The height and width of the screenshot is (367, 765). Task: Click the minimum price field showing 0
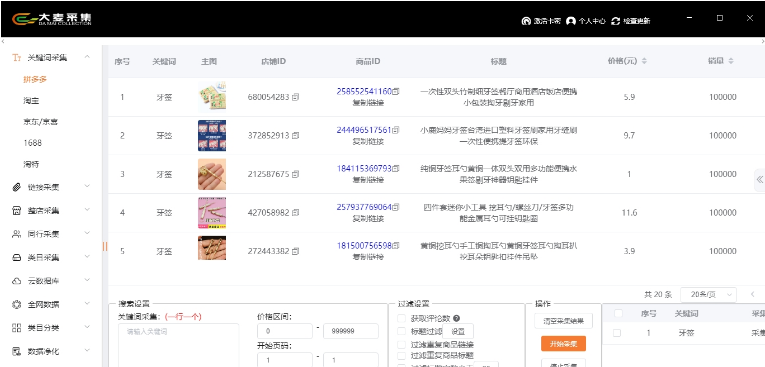click(x=285, y=331)
